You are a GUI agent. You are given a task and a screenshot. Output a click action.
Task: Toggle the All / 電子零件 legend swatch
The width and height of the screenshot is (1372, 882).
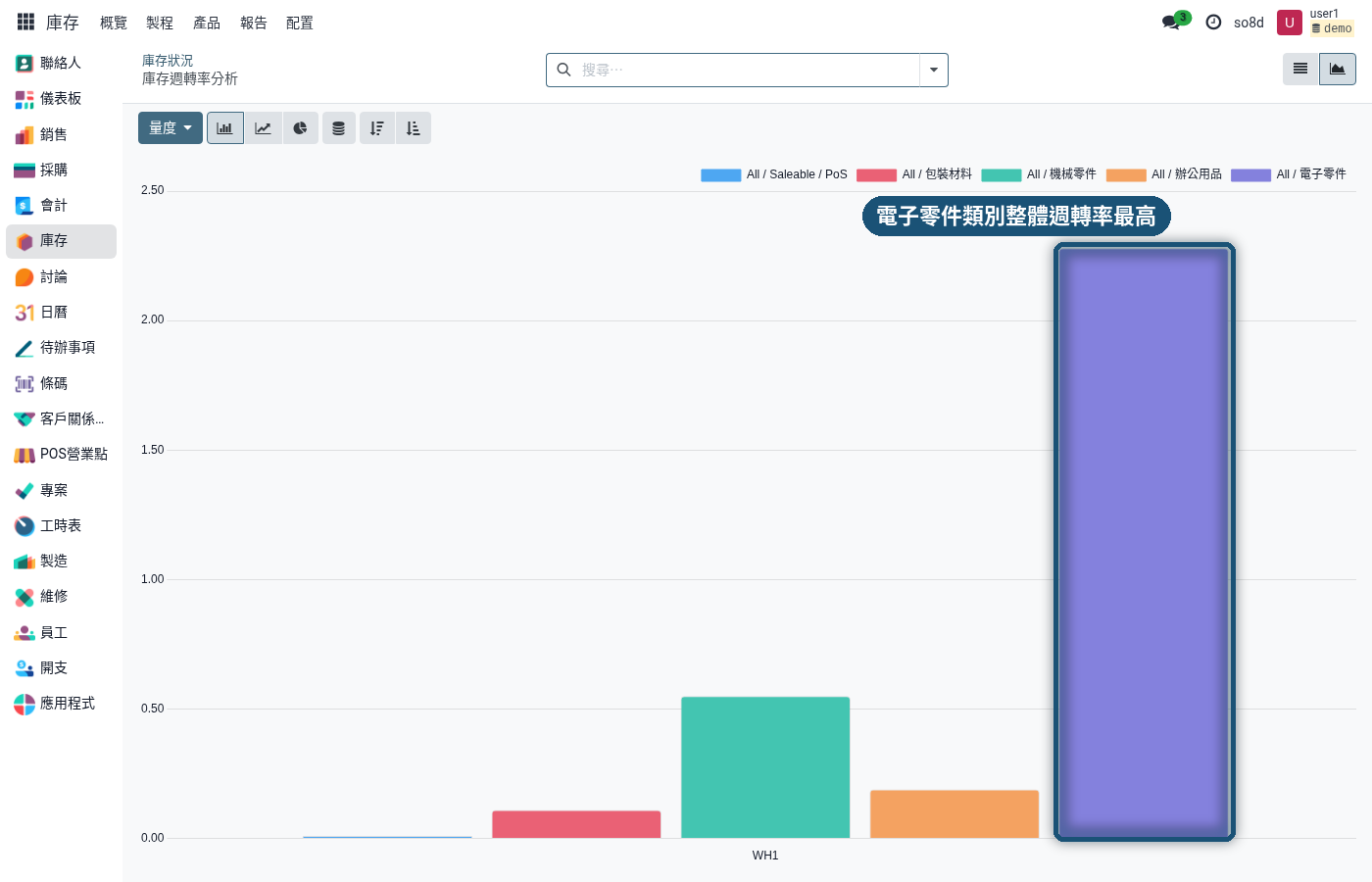(x=1250, y=174)
